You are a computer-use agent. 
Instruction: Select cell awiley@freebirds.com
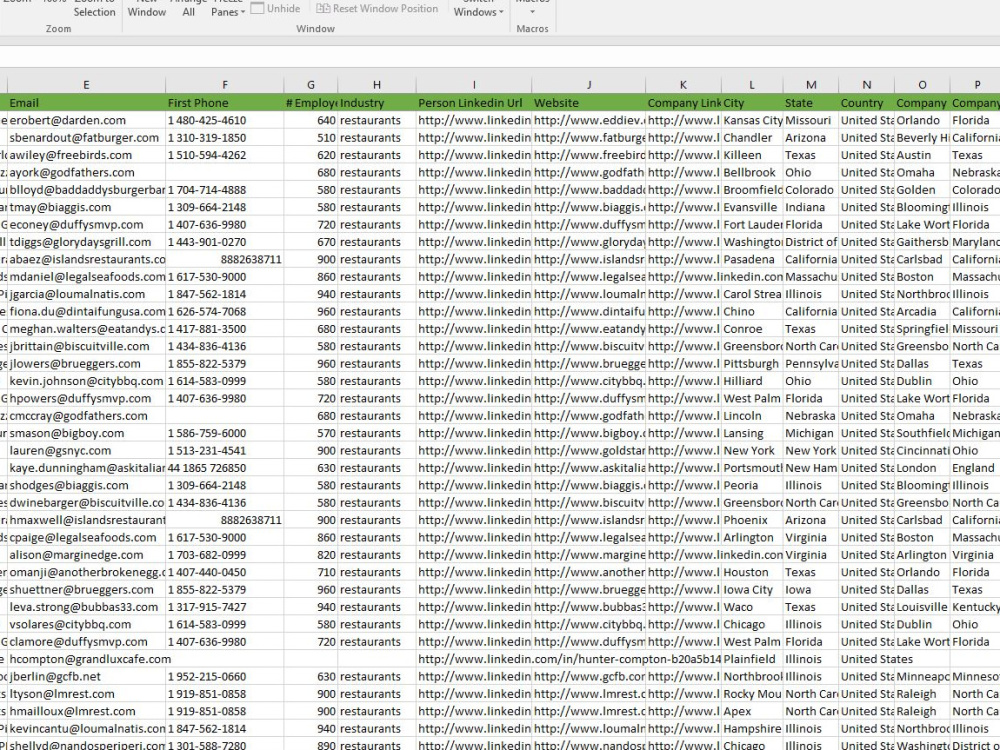pyautogui.click(x=86, y=155)
